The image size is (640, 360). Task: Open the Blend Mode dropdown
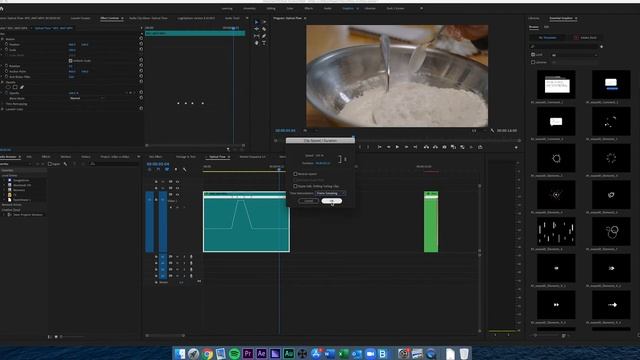(x=87, y=98)
